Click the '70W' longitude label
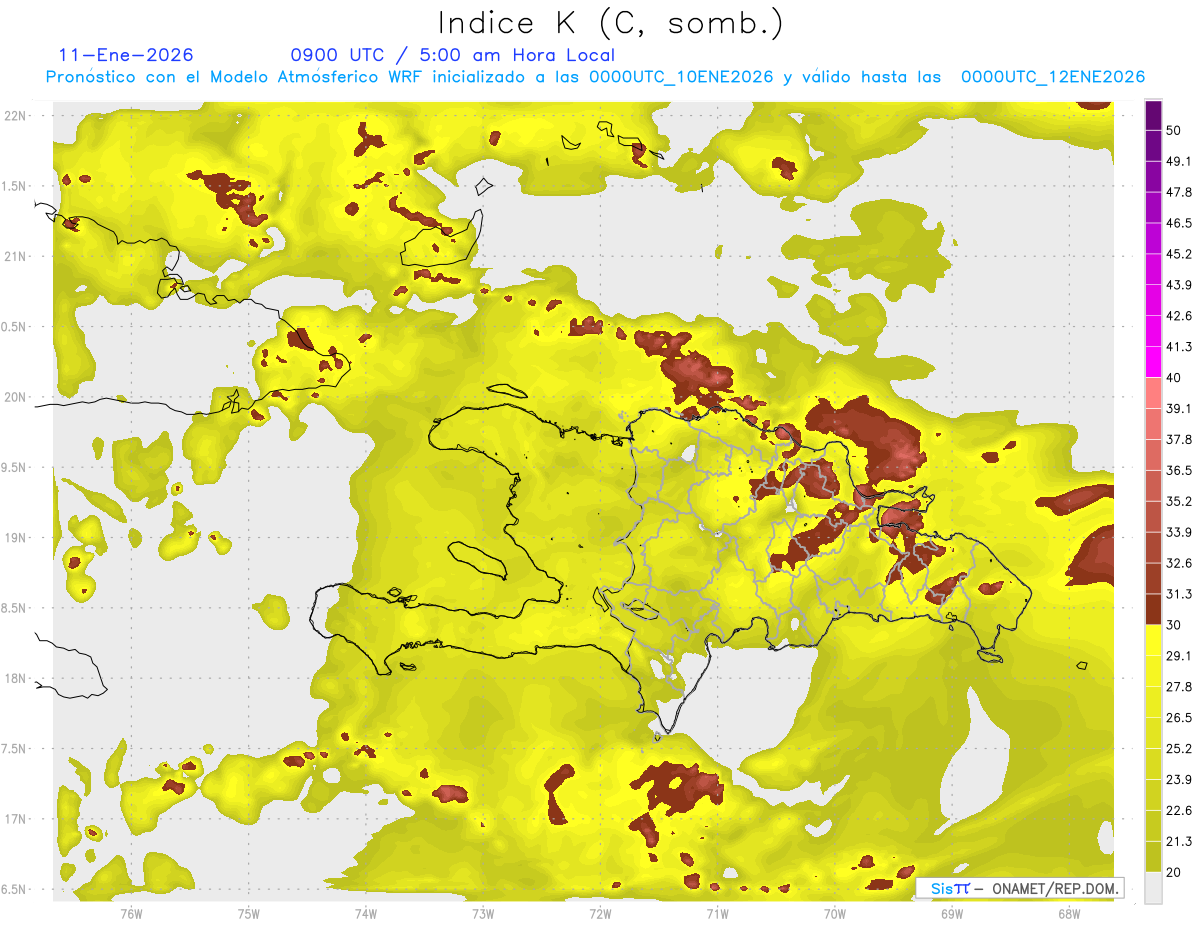The image size is (1200, 927). click(x=835, y=914)
